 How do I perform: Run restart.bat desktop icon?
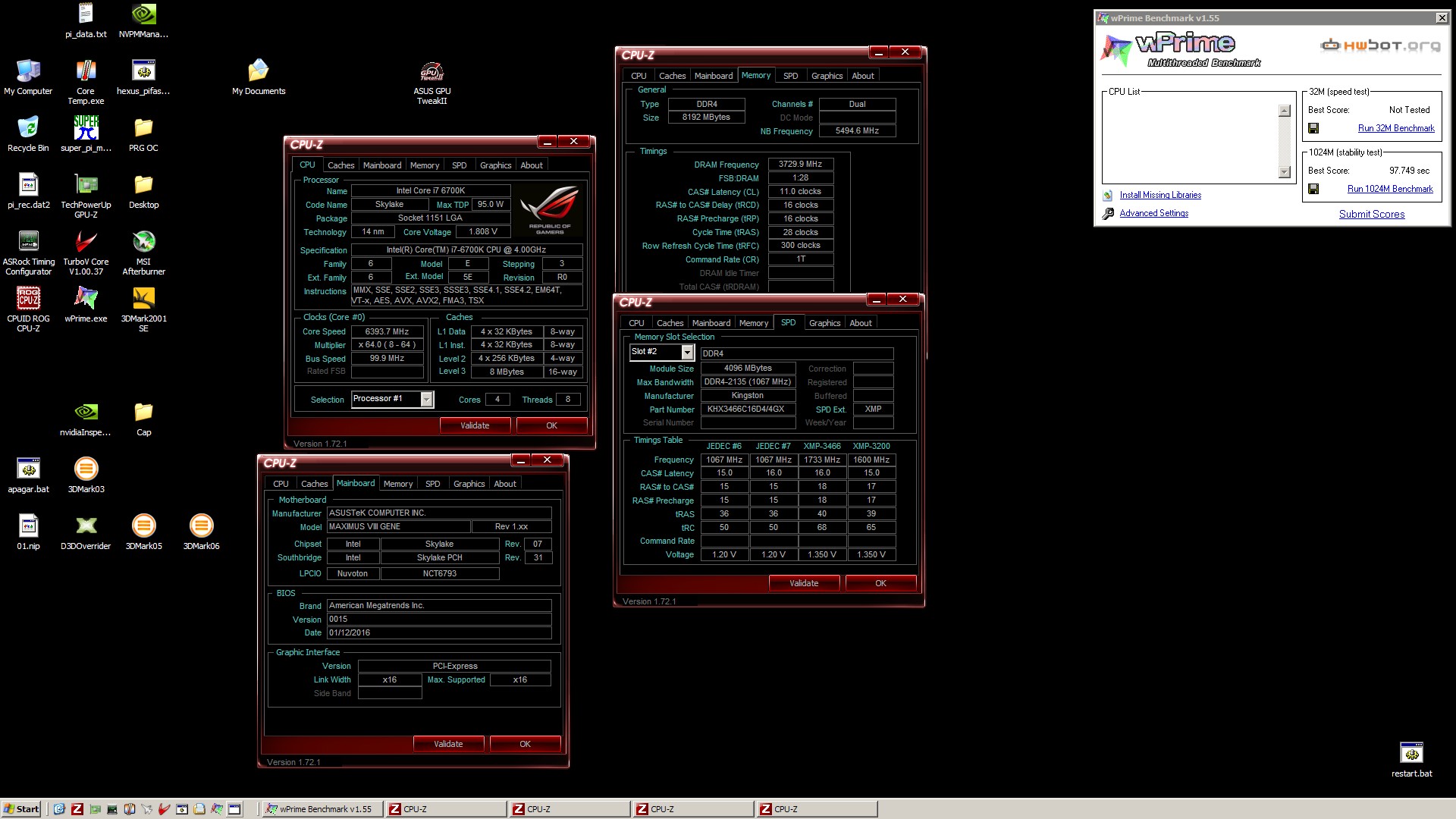tap(1411, 759)
